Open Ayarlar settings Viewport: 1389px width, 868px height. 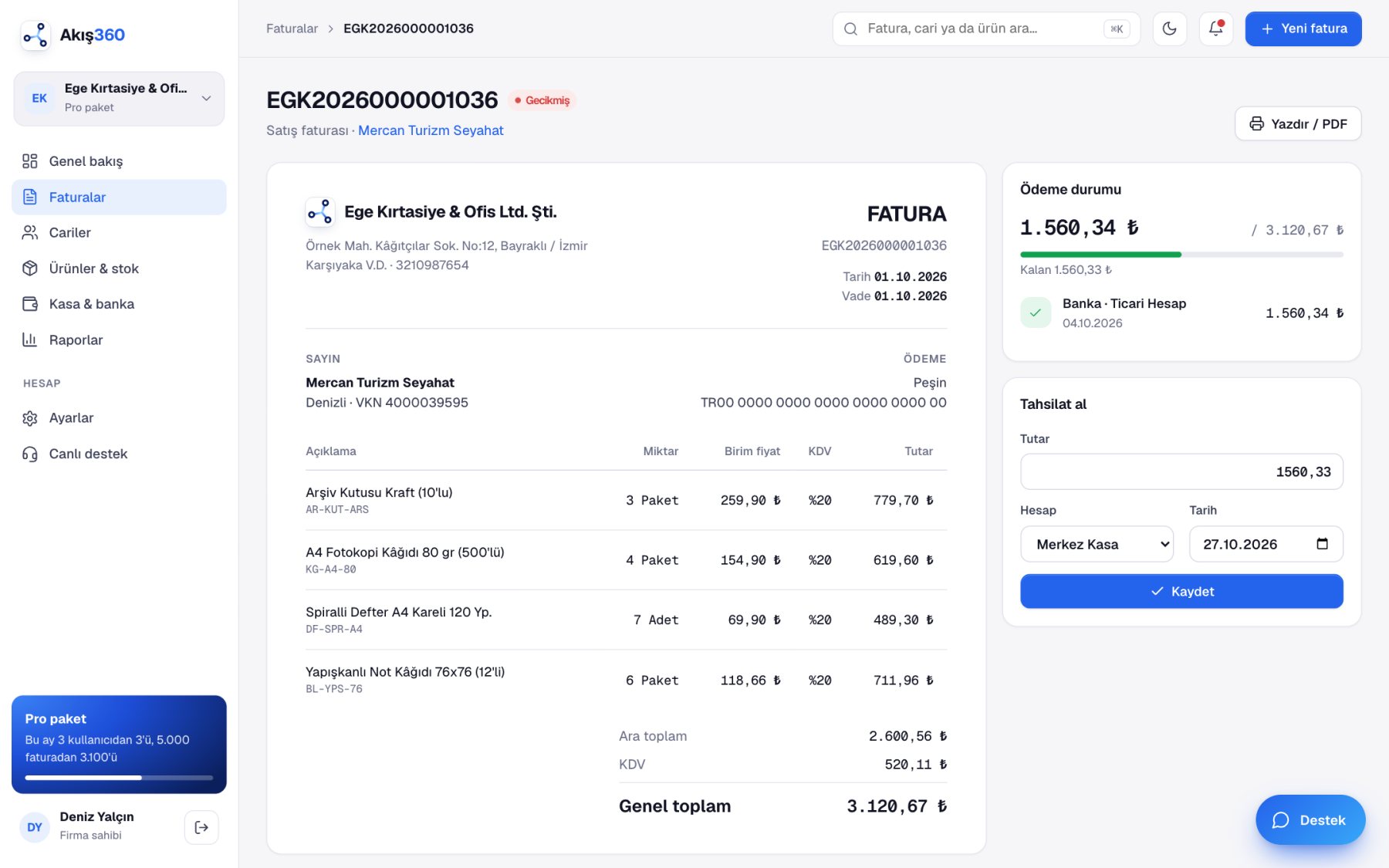pyautogui.click(x=119, y=417)
